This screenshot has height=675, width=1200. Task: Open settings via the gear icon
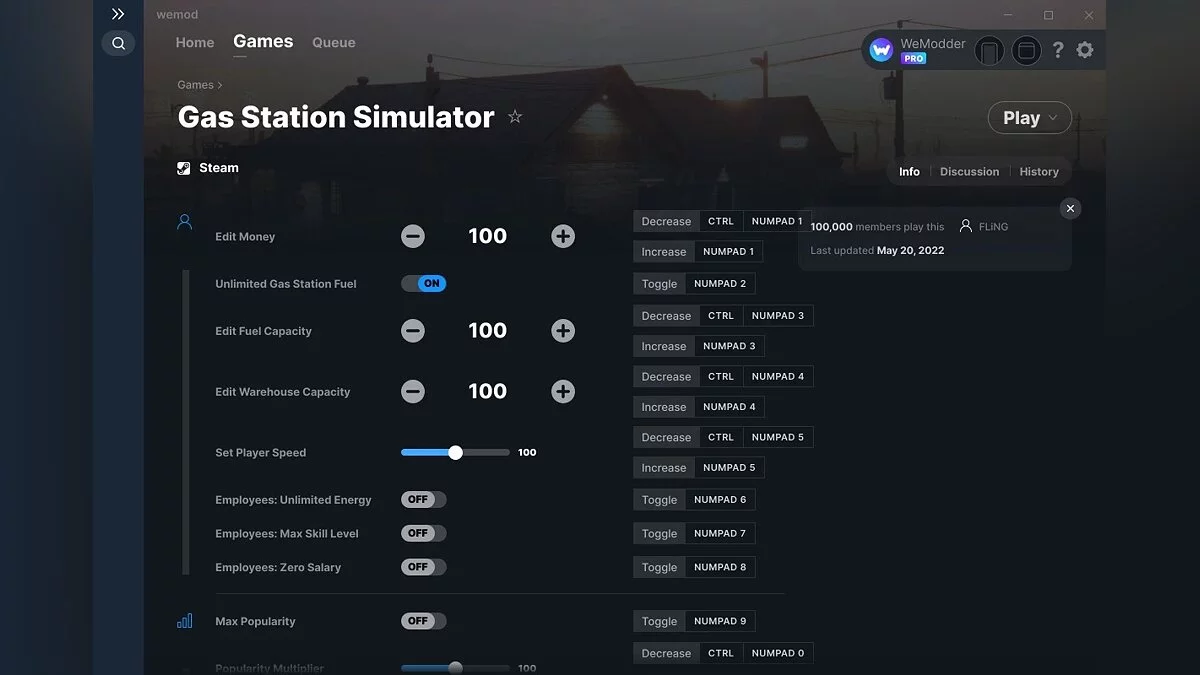click(x=1085, y=49)
